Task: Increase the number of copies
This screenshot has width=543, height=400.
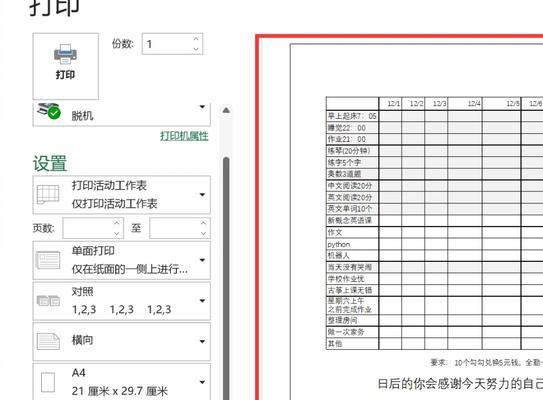Action: (x=196, y=39)
